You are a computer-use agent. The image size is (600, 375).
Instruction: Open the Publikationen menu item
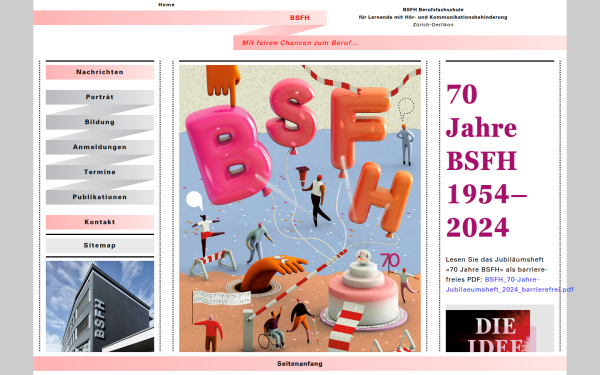[100, 197]
